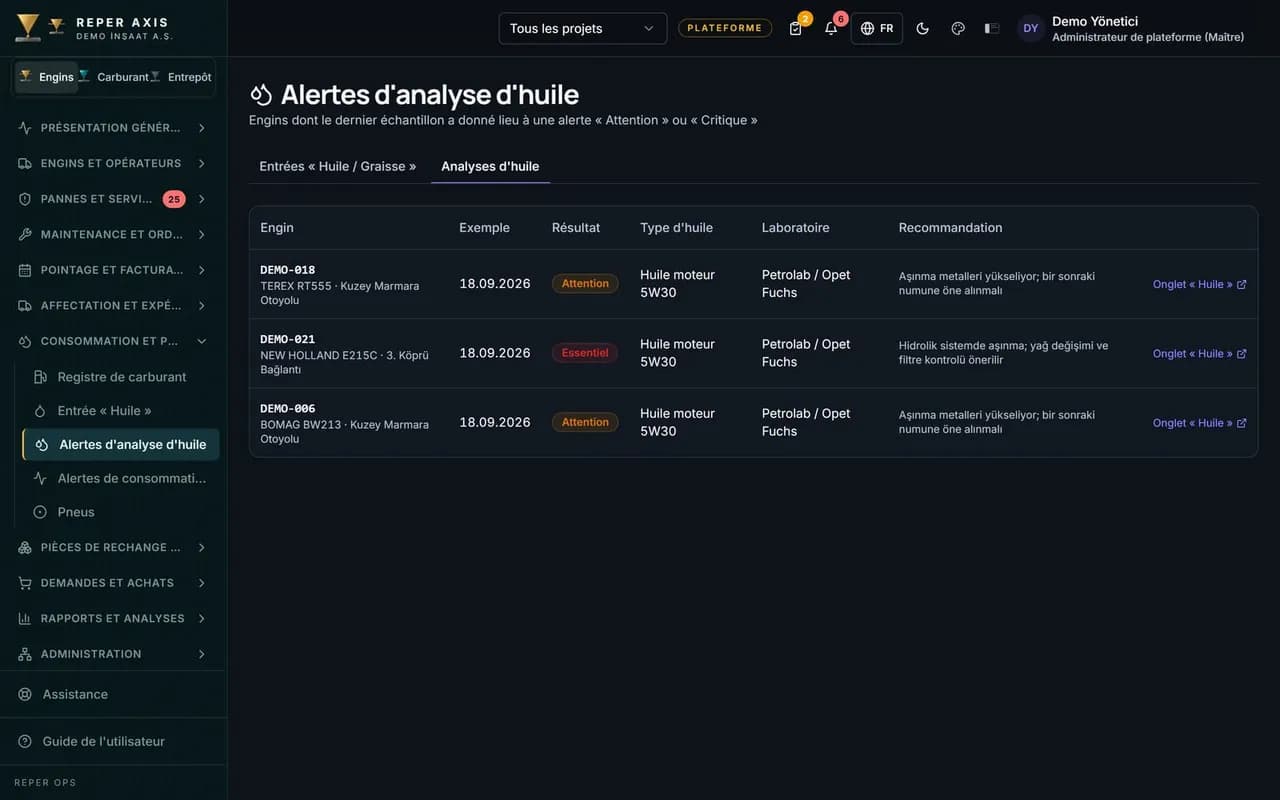Click the Pointage et facturation calendar icon
The width and height of the screenshot is (1280, 800).
25,270
